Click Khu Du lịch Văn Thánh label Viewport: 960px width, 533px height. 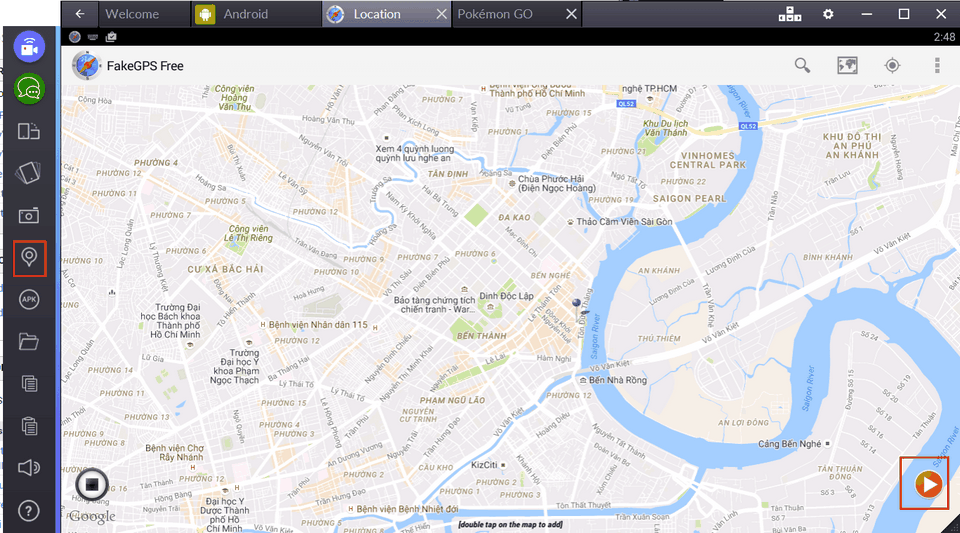tap(666, 128)
